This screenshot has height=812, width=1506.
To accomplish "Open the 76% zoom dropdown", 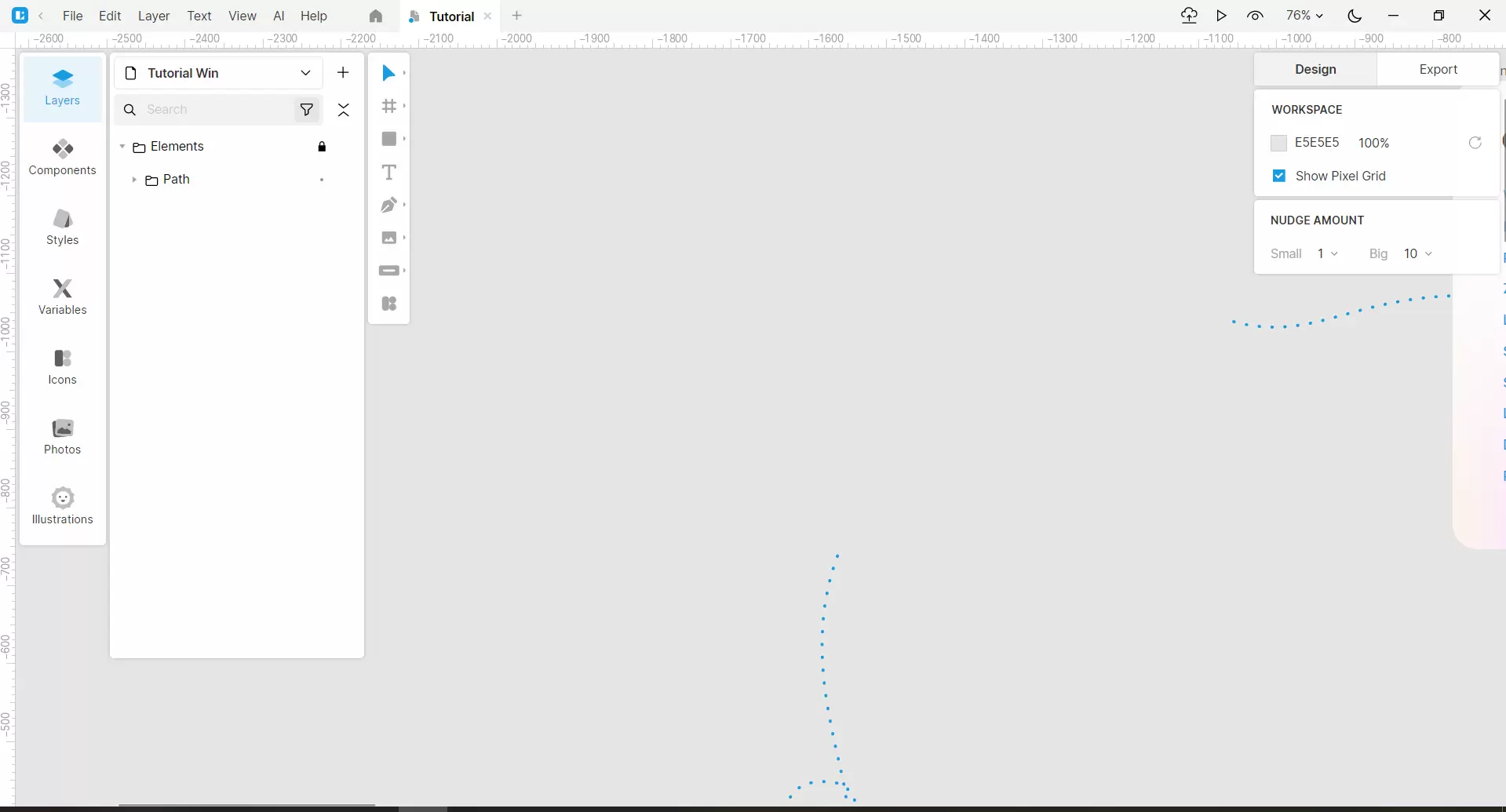I will click(x=1304, y=16).
